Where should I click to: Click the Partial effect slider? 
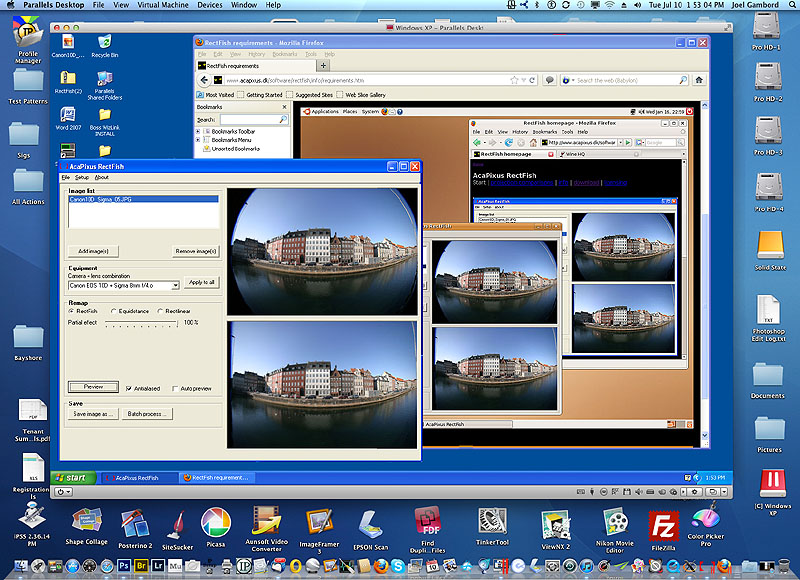[x=141, y=322]
